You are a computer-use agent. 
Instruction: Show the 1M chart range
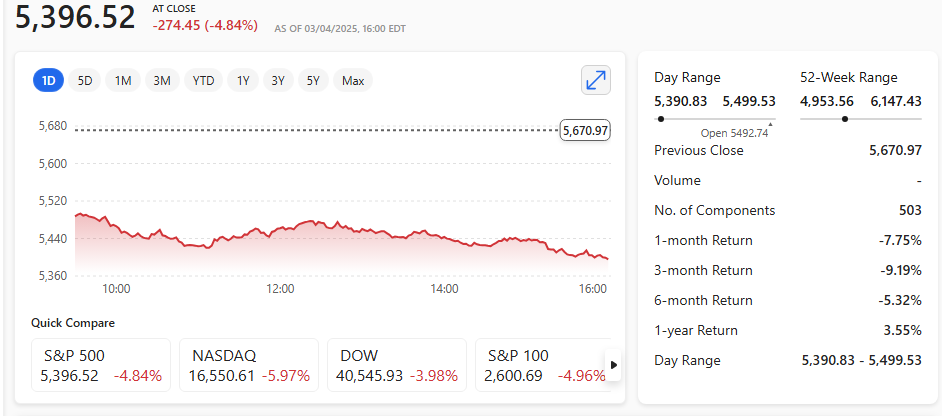coord(123,81)
